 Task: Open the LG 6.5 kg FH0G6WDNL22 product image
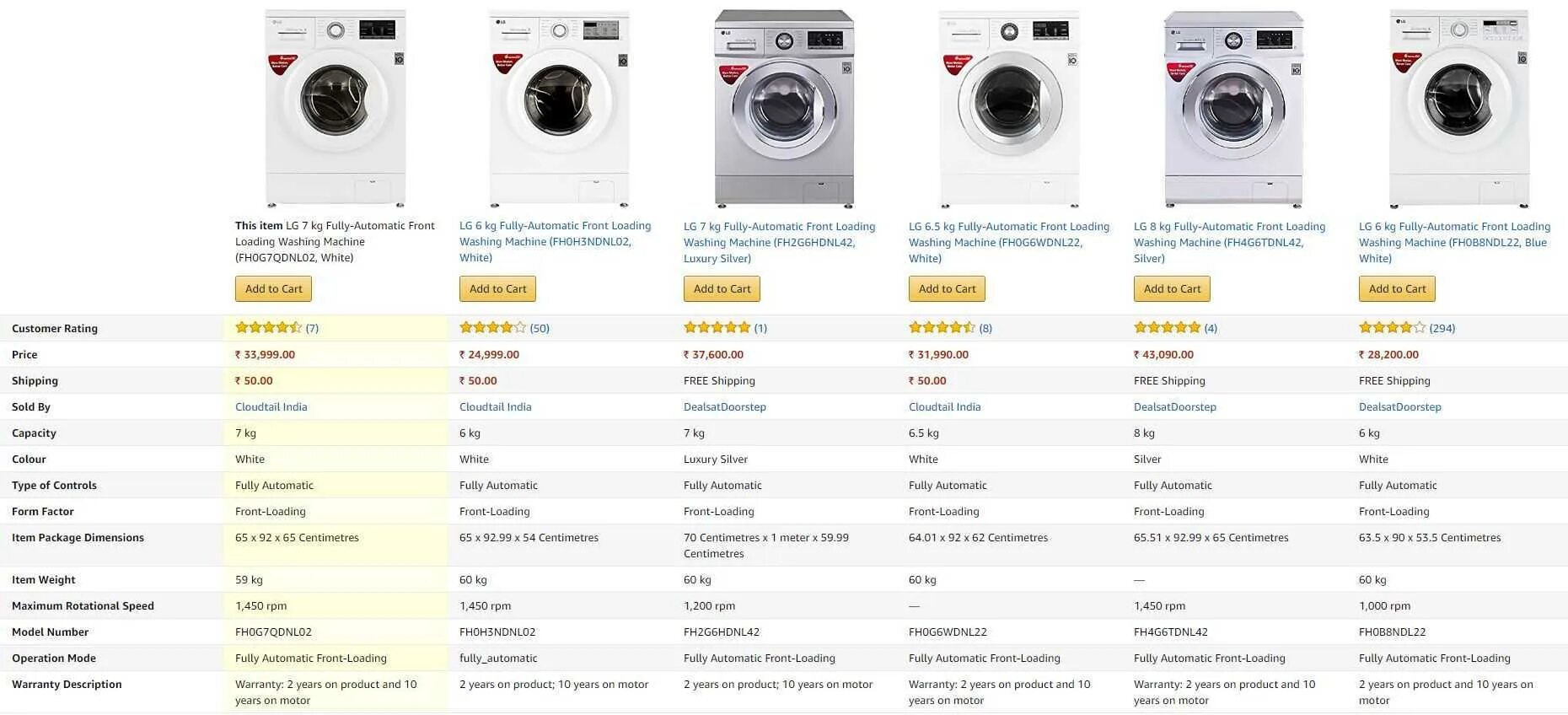(1009, 108)
